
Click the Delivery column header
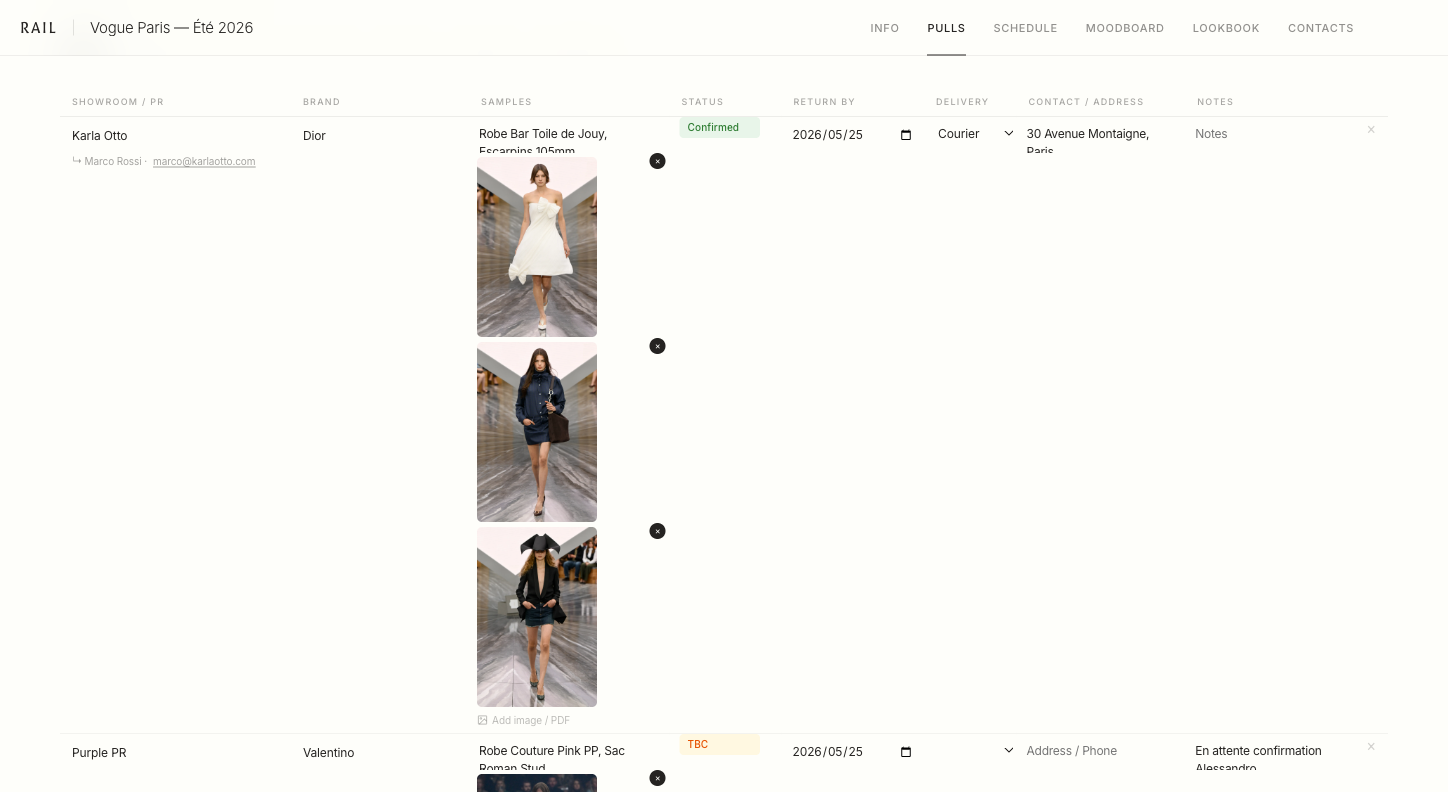(962, 102)
